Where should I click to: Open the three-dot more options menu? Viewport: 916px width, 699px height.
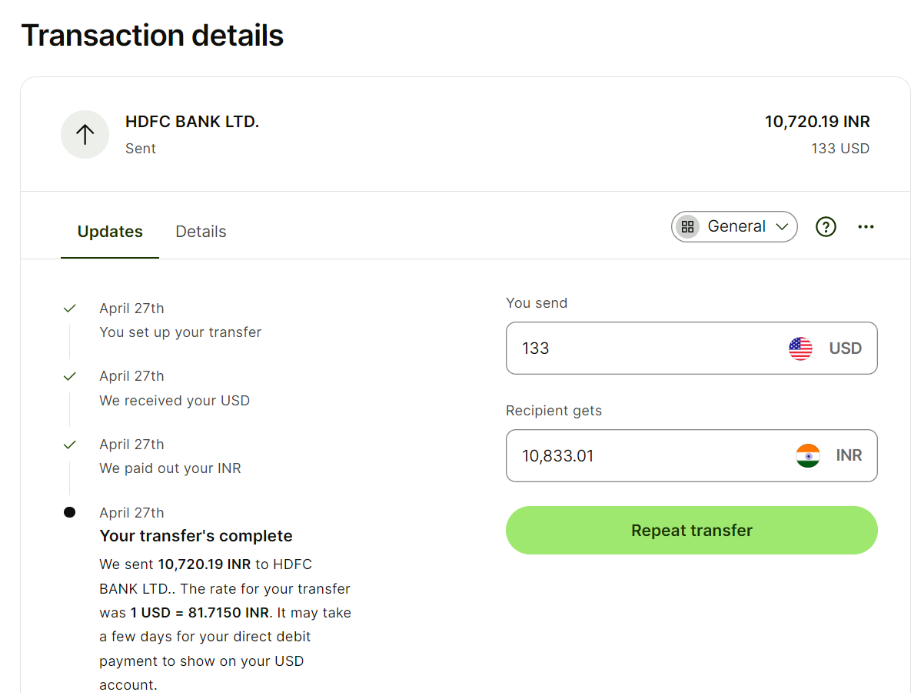coord(866,227)
